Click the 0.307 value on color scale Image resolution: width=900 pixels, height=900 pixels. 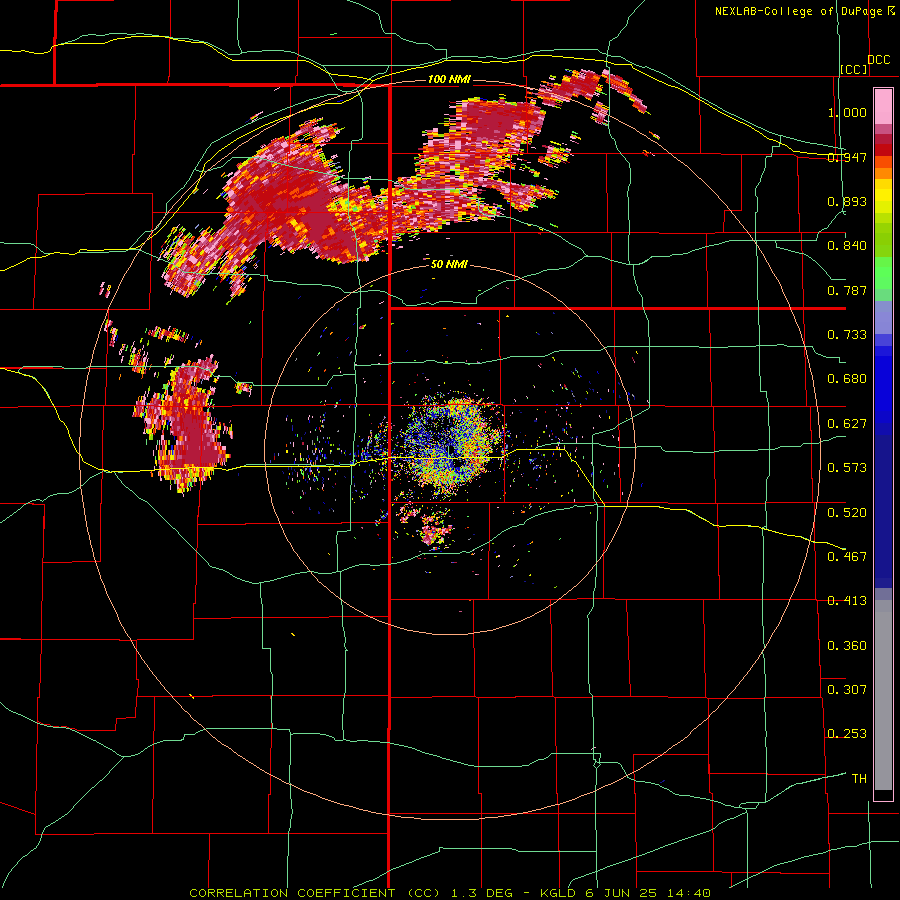coord(847,689)
